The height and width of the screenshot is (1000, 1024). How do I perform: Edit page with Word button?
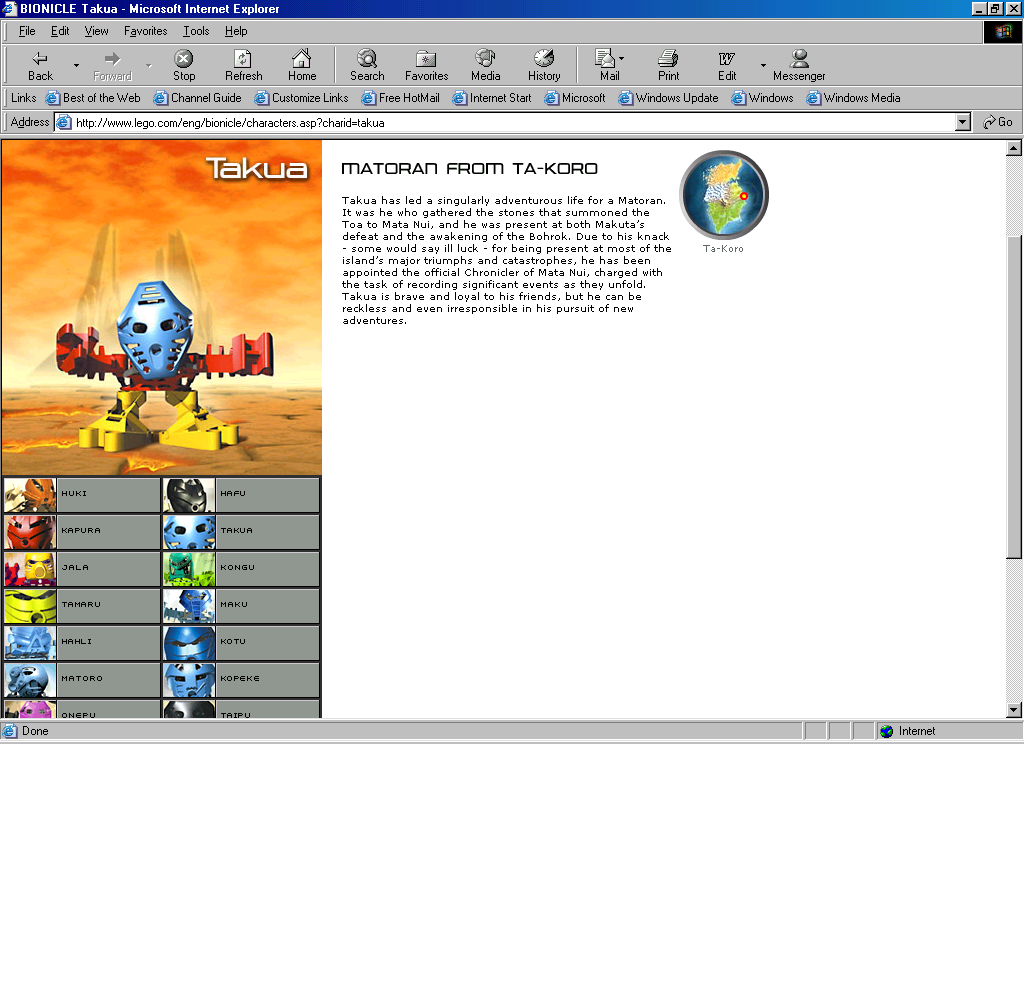(x=727, y=65)
